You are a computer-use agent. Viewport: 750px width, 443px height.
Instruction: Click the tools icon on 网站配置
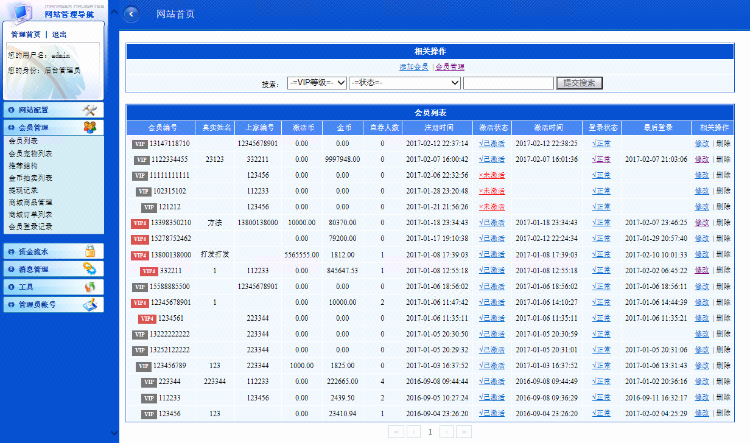click(89, 110)
